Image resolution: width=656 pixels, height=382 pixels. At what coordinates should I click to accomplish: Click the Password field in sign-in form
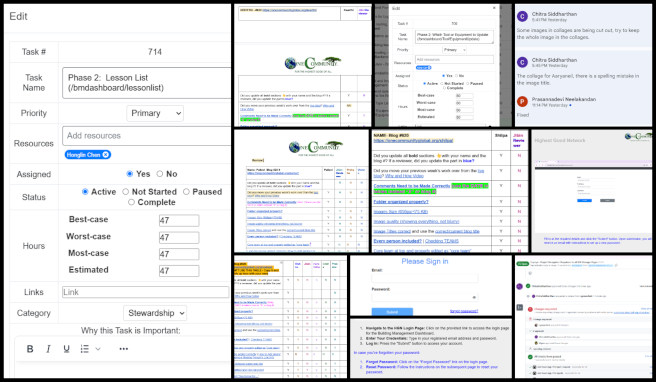click(x=425, y=297)
